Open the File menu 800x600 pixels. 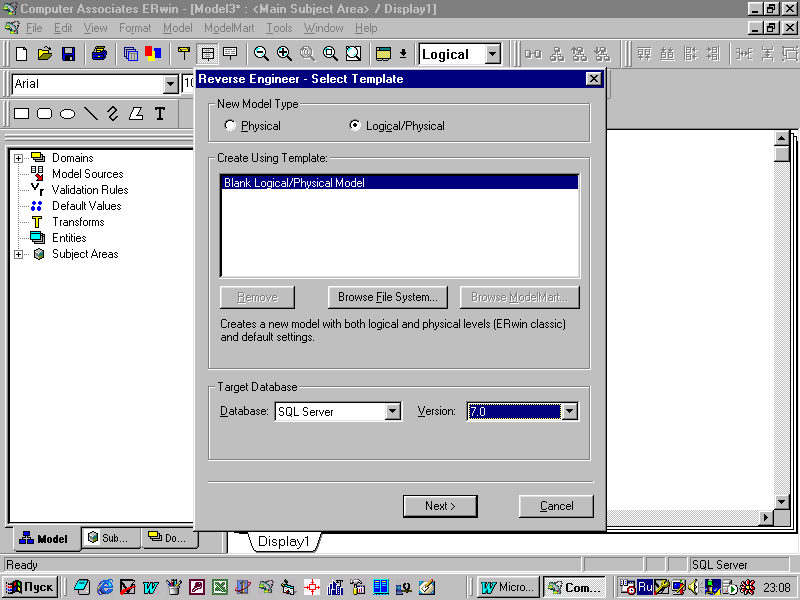34,28
